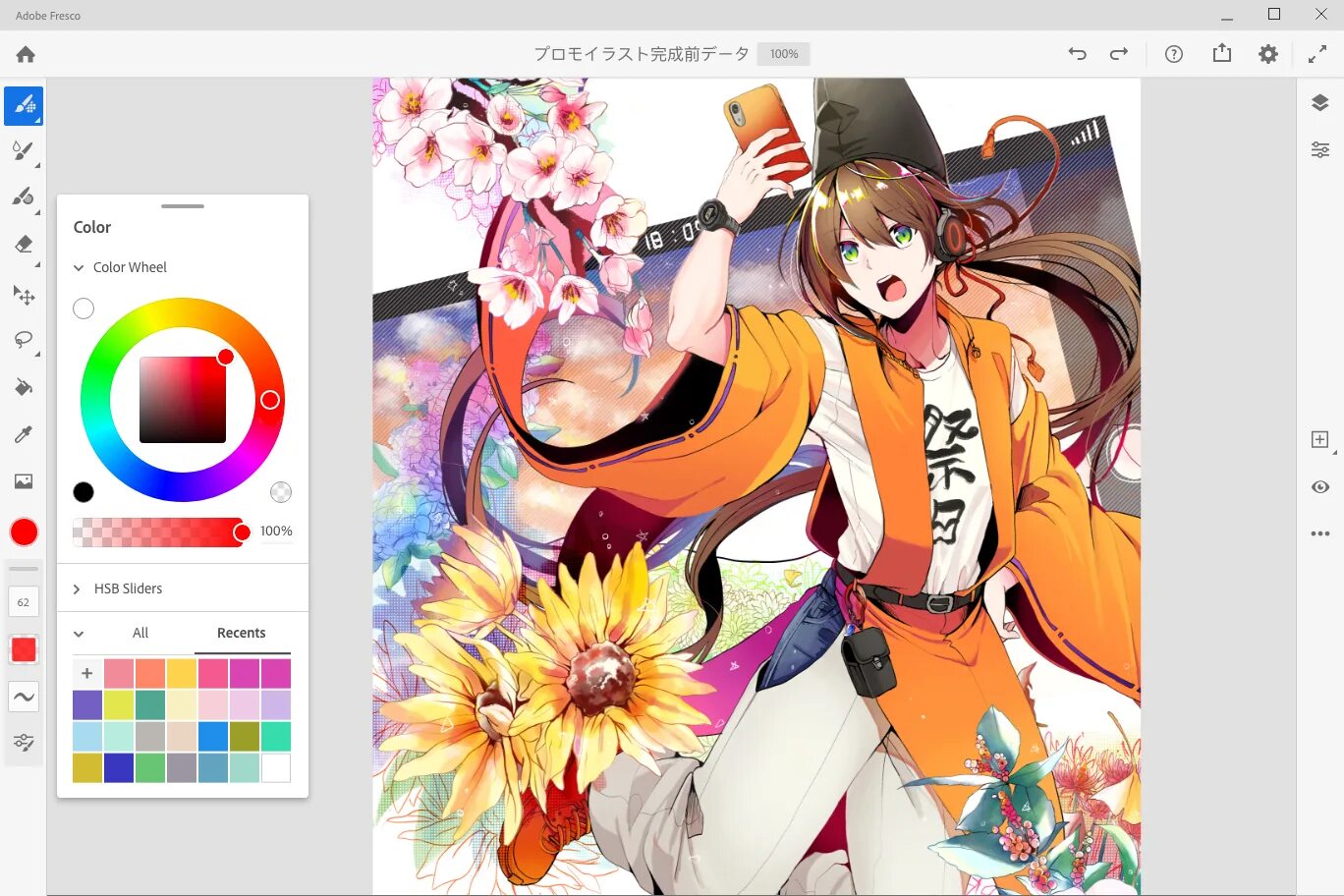This screenshot has height=896, width=1344.
Task: Click the hue ring handle
Action: click(x=270, y=400)
